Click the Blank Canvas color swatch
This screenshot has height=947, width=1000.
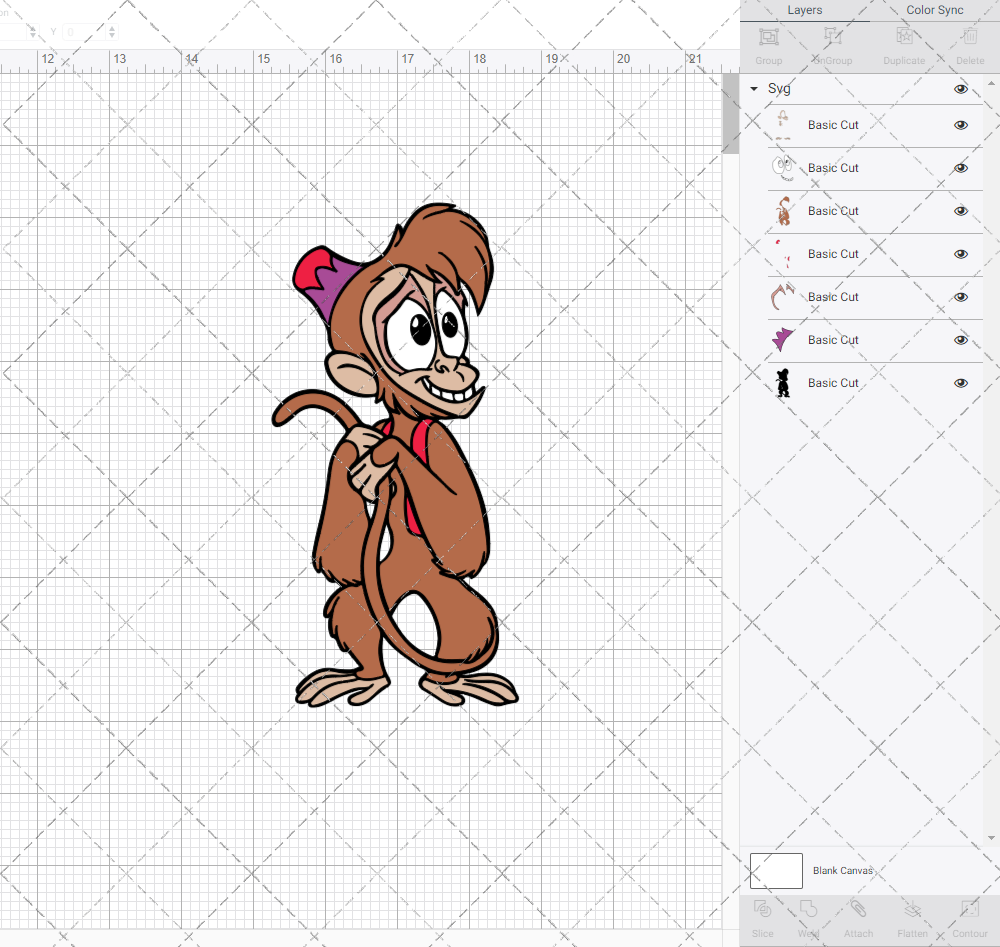(x=776, y=871)
